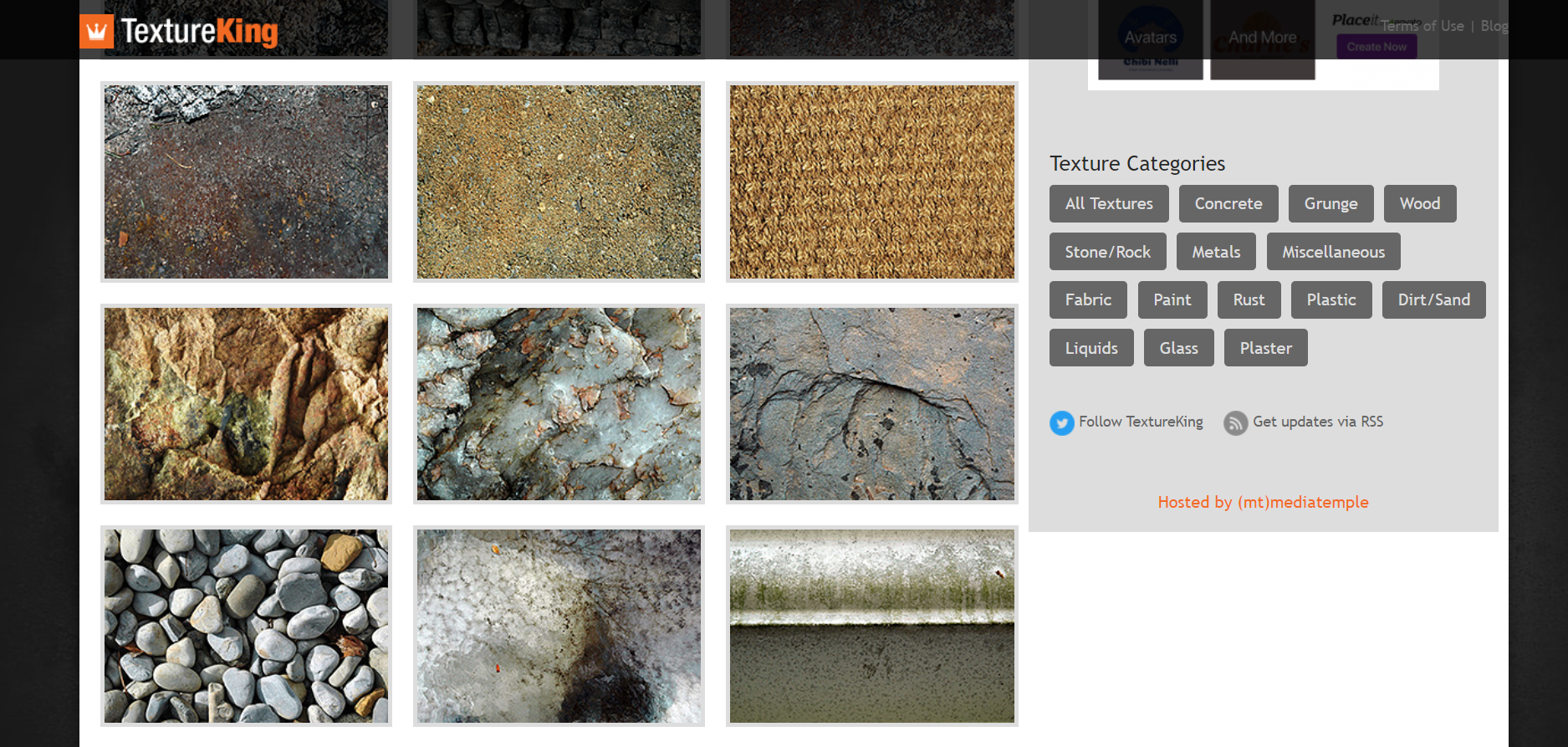The width and height of the screenshot is (1568, 747).
Task: Click the Avatars ad thumbnail
Action: pos(1151,39)
